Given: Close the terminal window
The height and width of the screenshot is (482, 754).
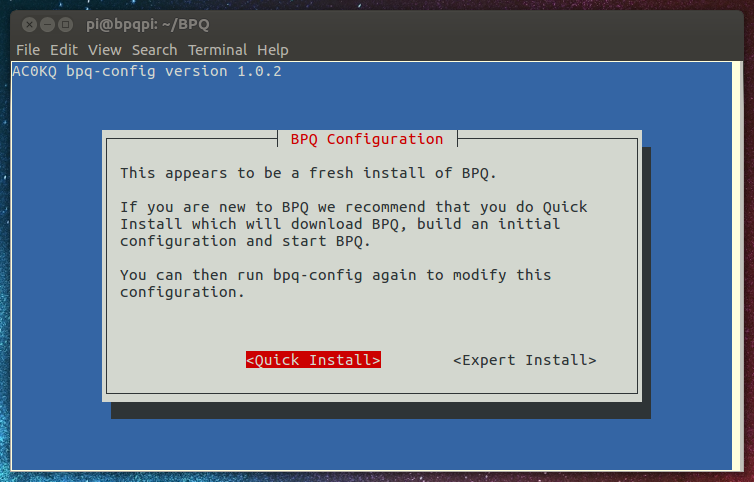Looking at the screenshot, I should 29,24.
